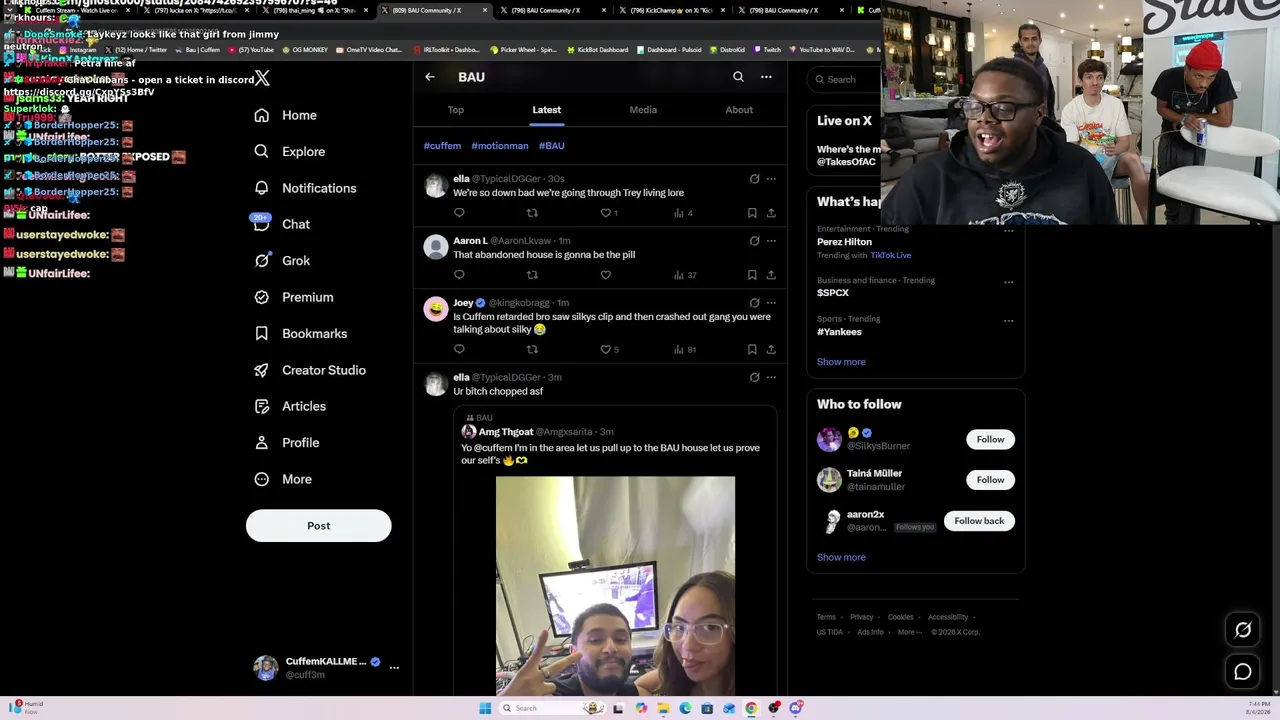Go to Profile in the sidebar
The height and width of the screenshot is (720, 1280).
point(286,443)
